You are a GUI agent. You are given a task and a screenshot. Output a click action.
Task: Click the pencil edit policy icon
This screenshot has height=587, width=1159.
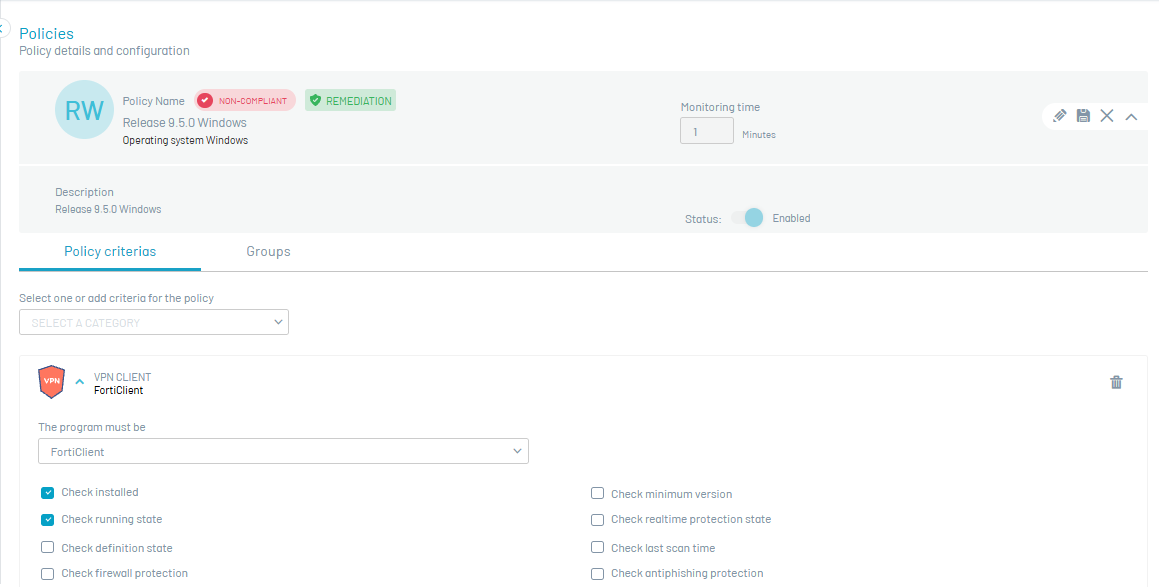(x=1060, y=116)
